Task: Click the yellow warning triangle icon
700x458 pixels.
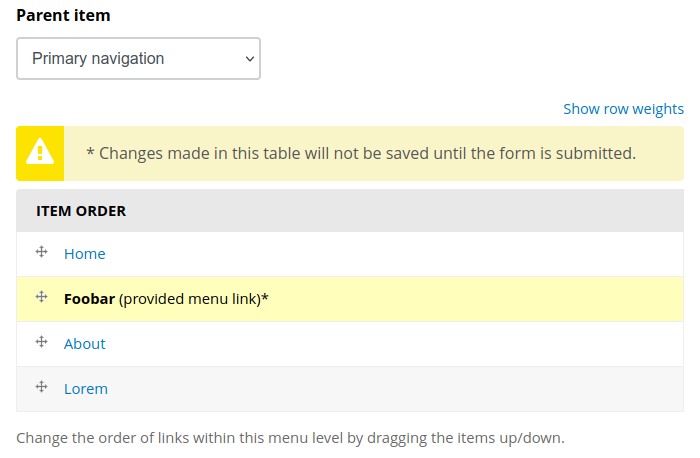Action: pyautogui.click(x=40, y=152)
